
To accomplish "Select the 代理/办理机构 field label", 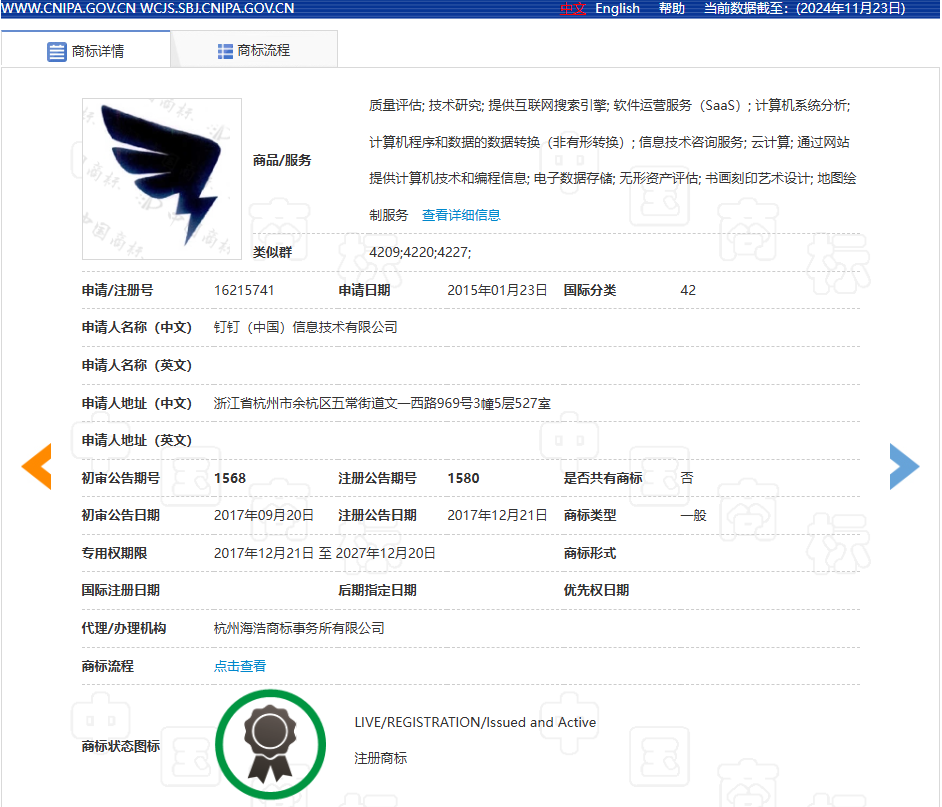I will tap(124, 629).
